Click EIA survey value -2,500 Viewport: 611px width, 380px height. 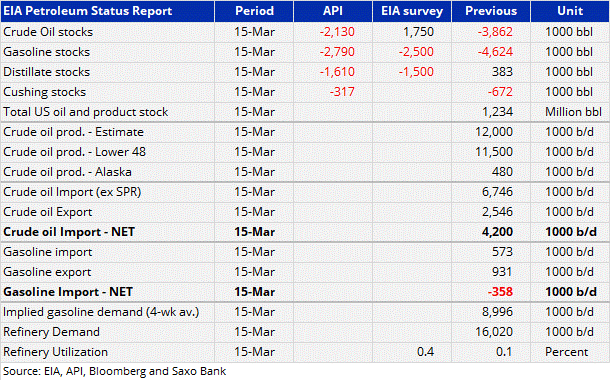point(416,52)
